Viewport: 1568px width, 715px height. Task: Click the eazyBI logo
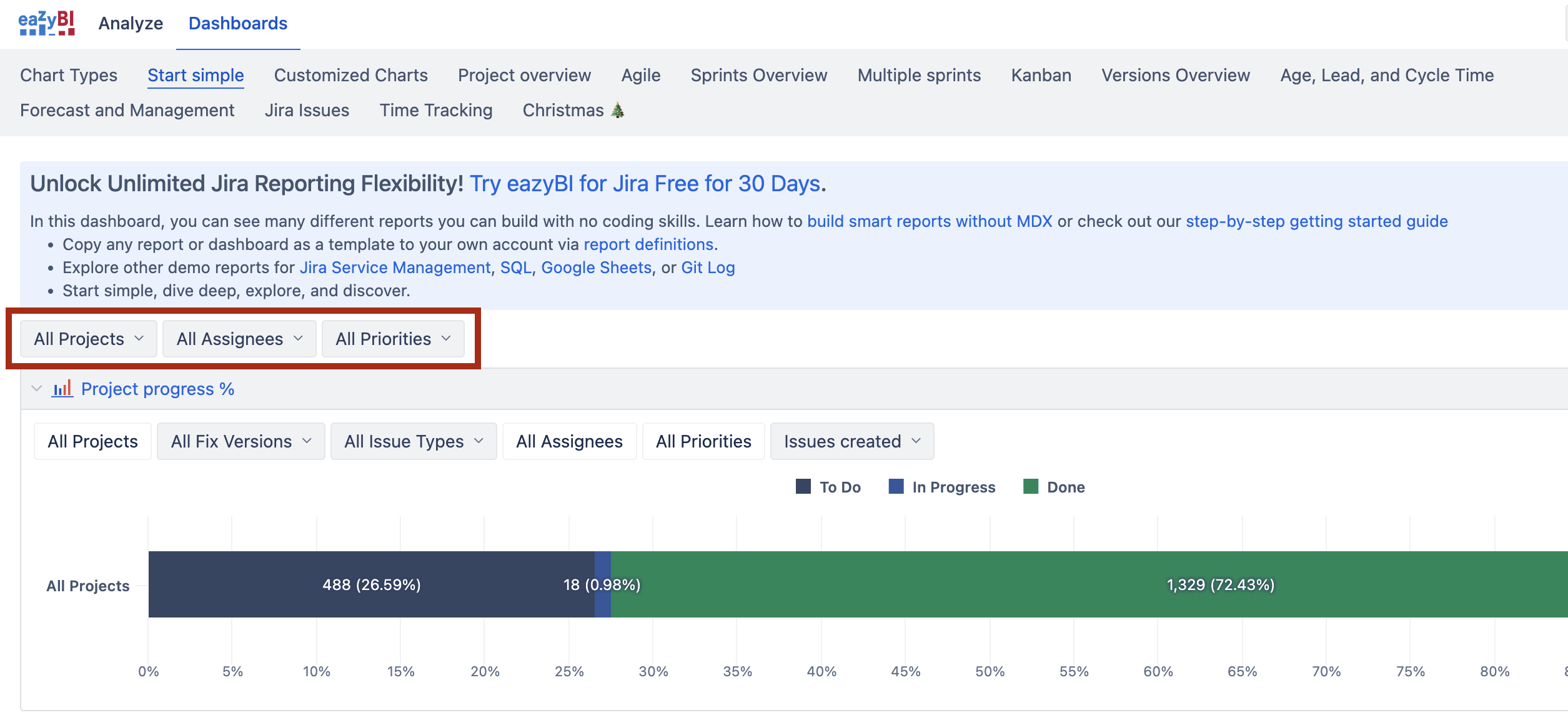(47, 23)
